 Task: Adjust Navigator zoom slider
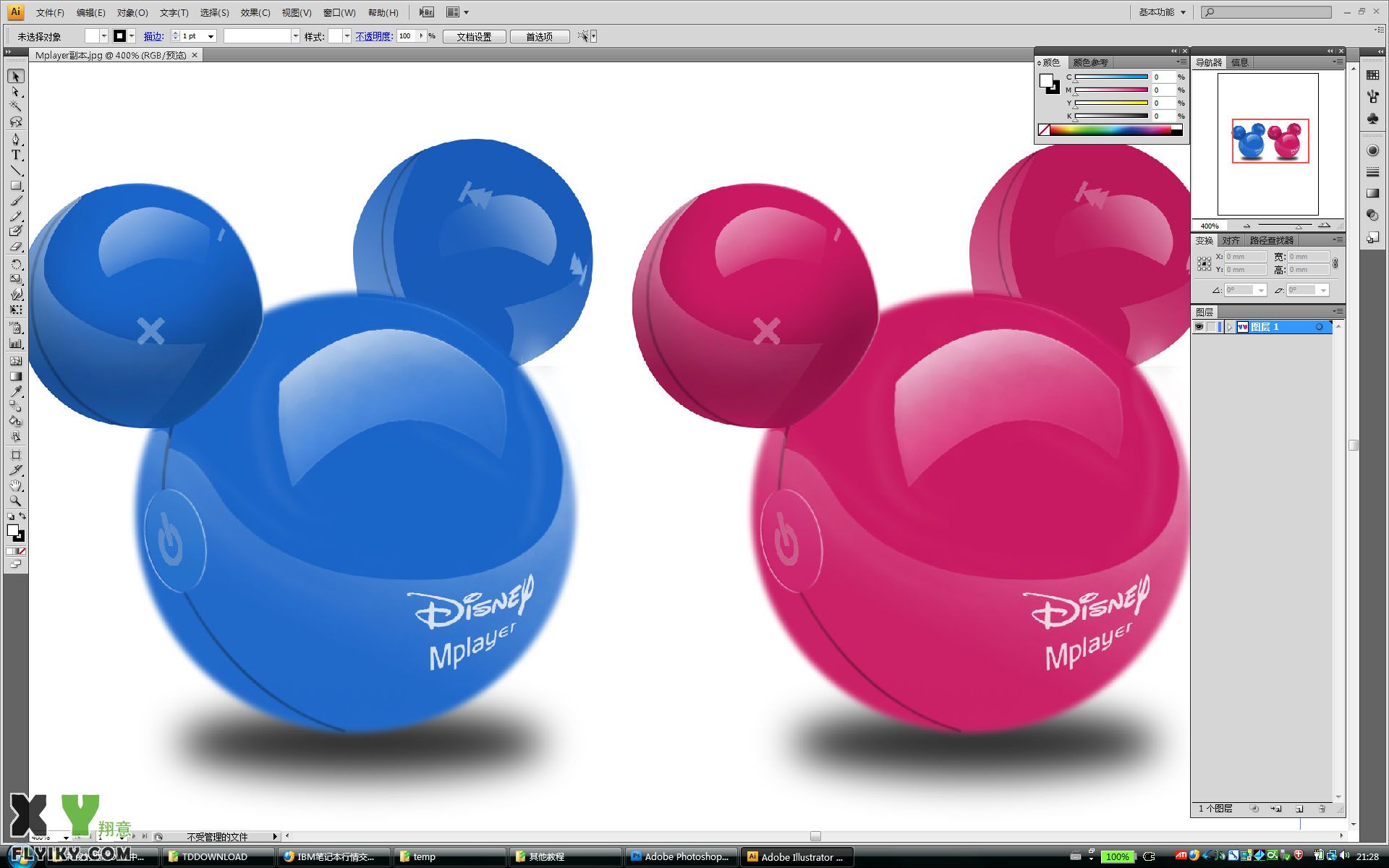pos(1284,226)
